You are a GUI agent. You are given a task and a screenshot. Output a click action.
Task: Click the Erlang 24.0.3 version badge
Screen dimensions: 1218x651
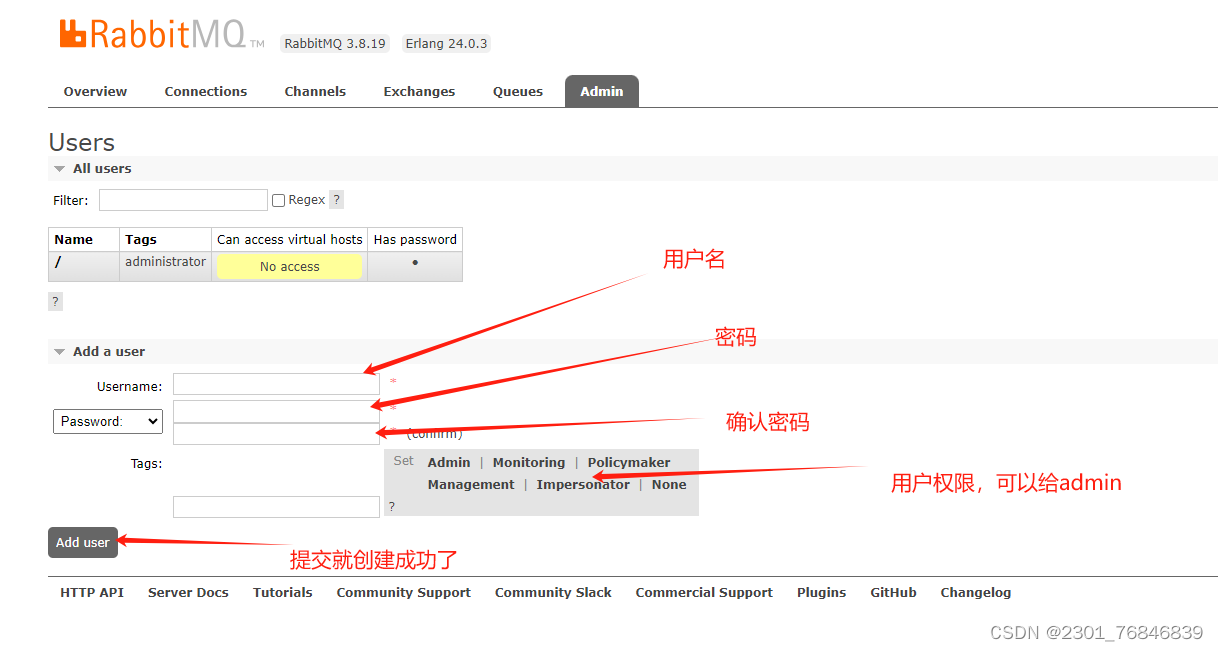tap(446, 43)
